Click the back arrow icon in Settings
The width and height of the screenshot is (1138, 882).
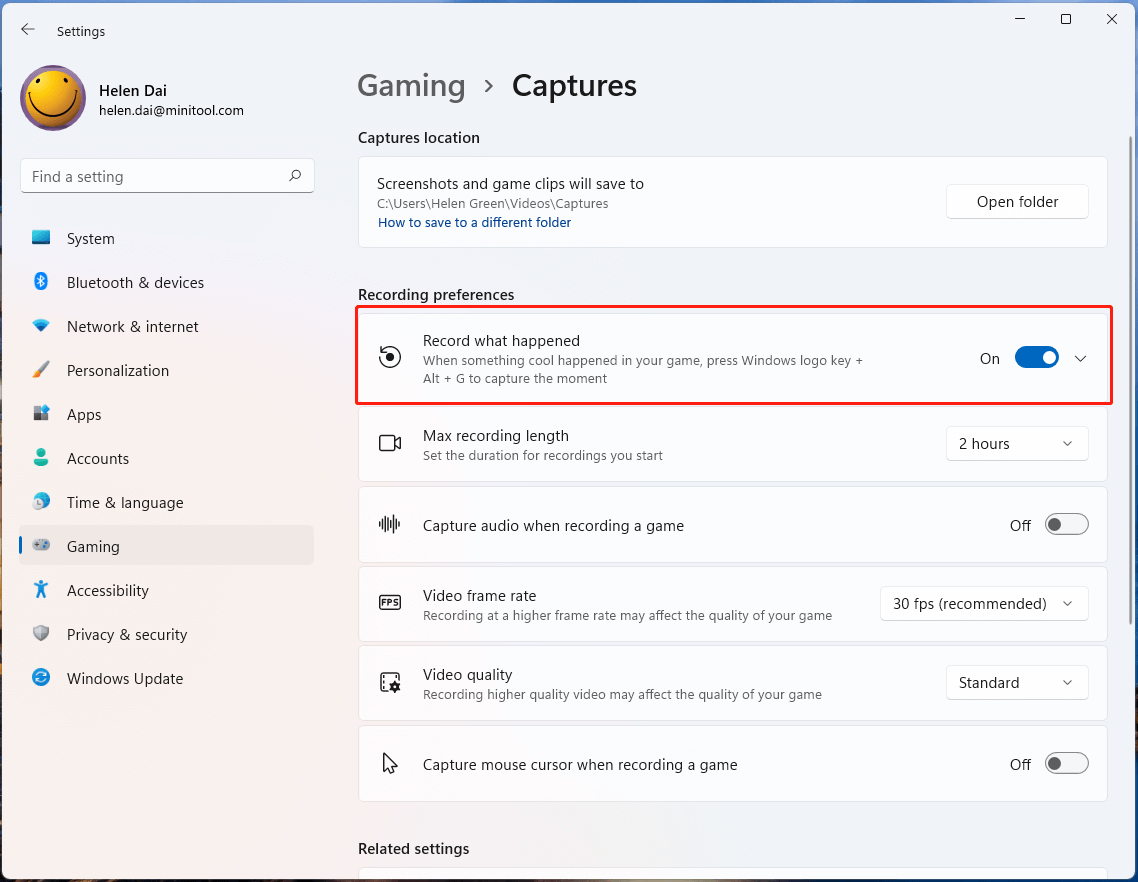click(28, 30)
